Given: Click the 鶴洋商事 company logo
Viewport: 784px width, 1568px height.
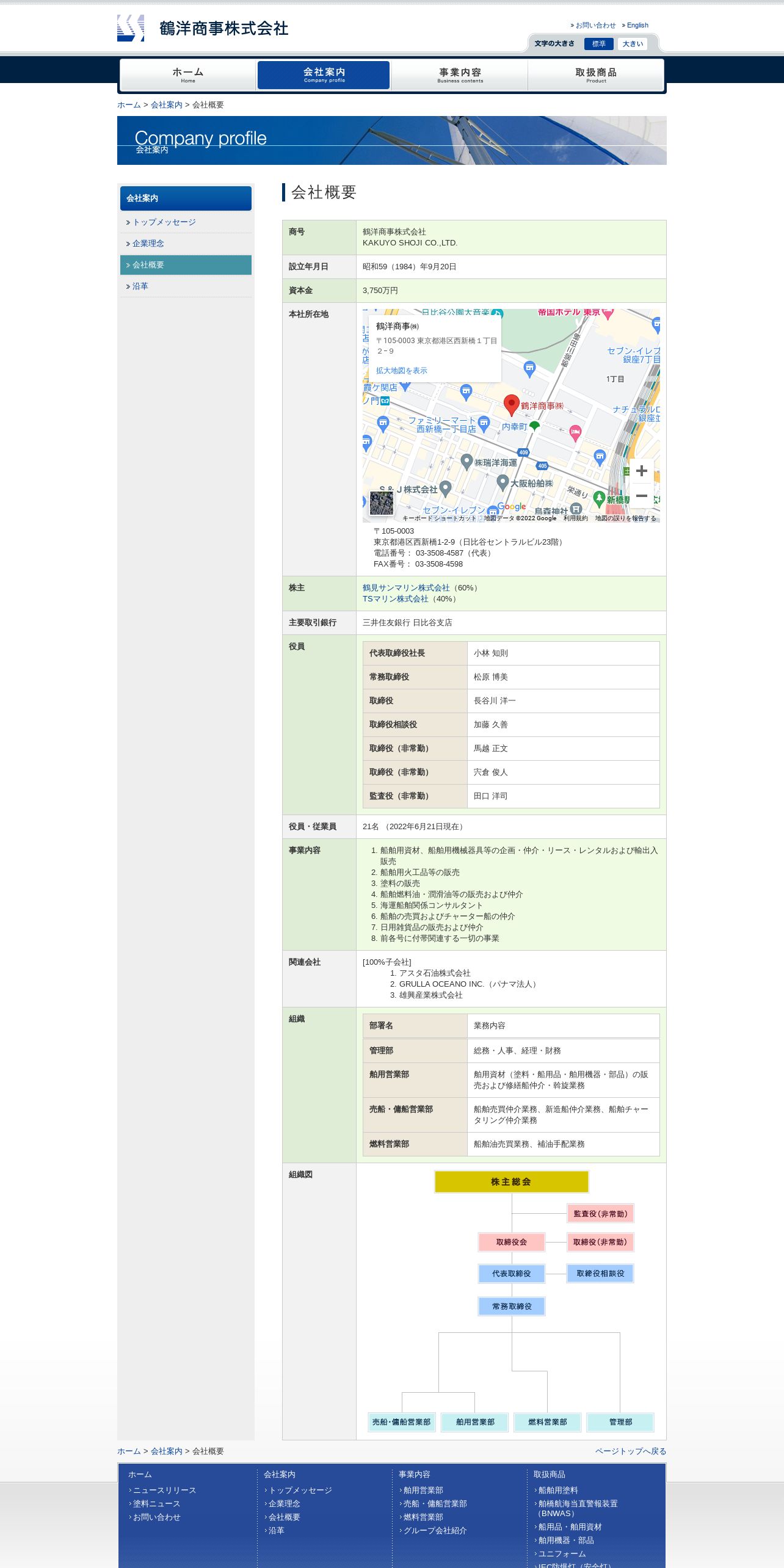Looking at the screenshot, I should pyautogui.click(x=203, y=28).
